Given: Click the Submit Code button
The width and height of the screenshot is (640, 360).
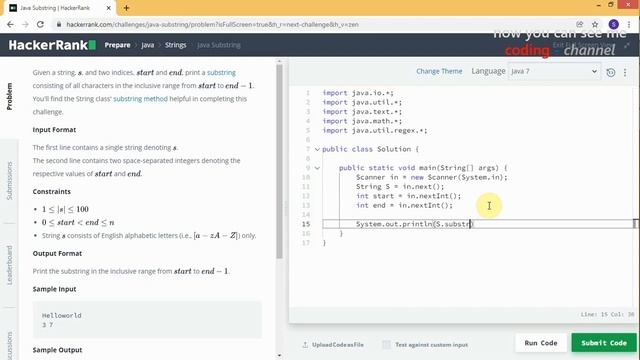Looking at the screenshot, I should pyautogui.click(x=604, y=343).
